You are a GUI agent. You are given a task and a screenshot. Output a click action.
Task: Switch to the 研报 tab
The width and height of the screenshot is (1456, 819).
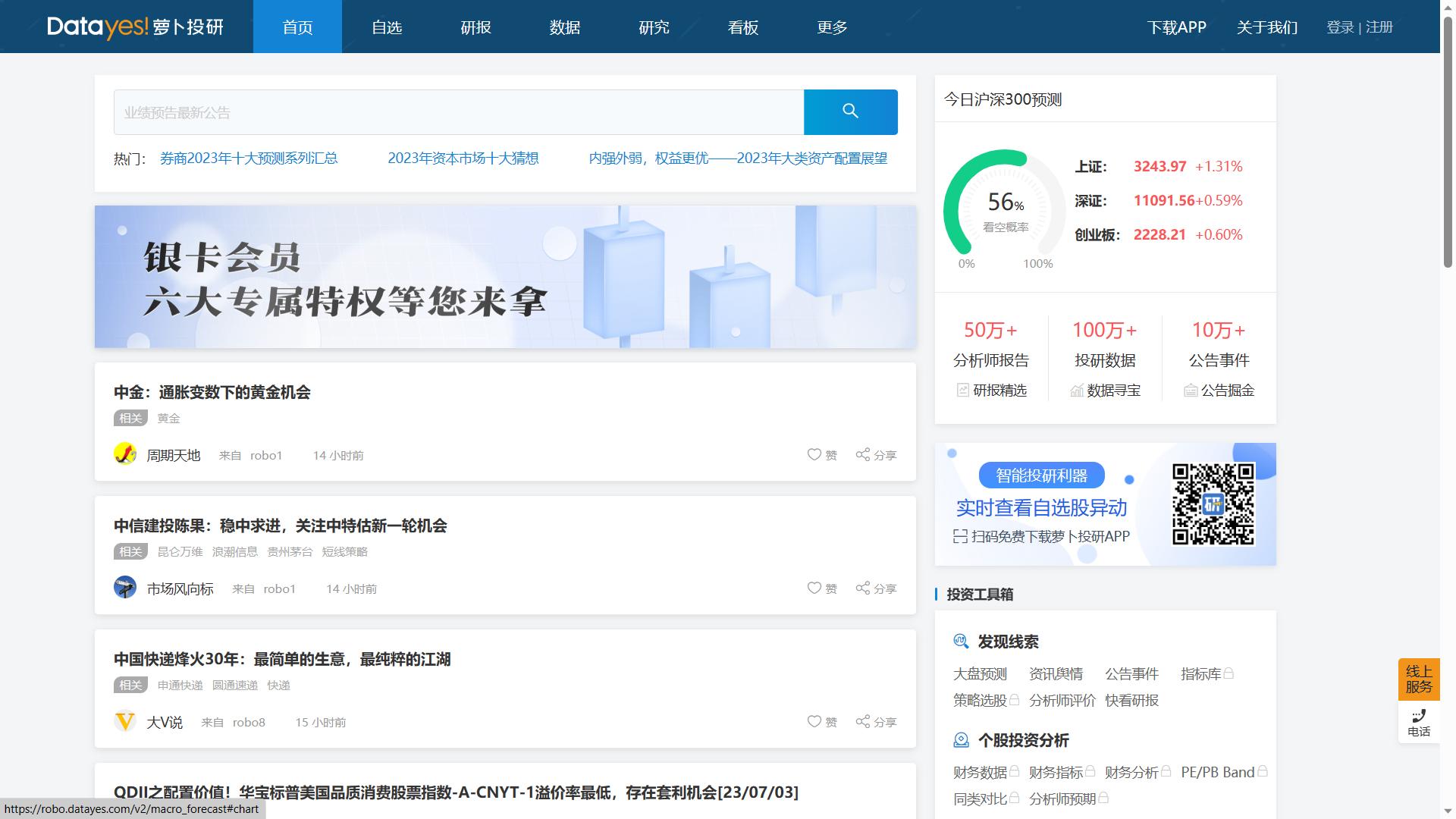click(x=475, y=27)
